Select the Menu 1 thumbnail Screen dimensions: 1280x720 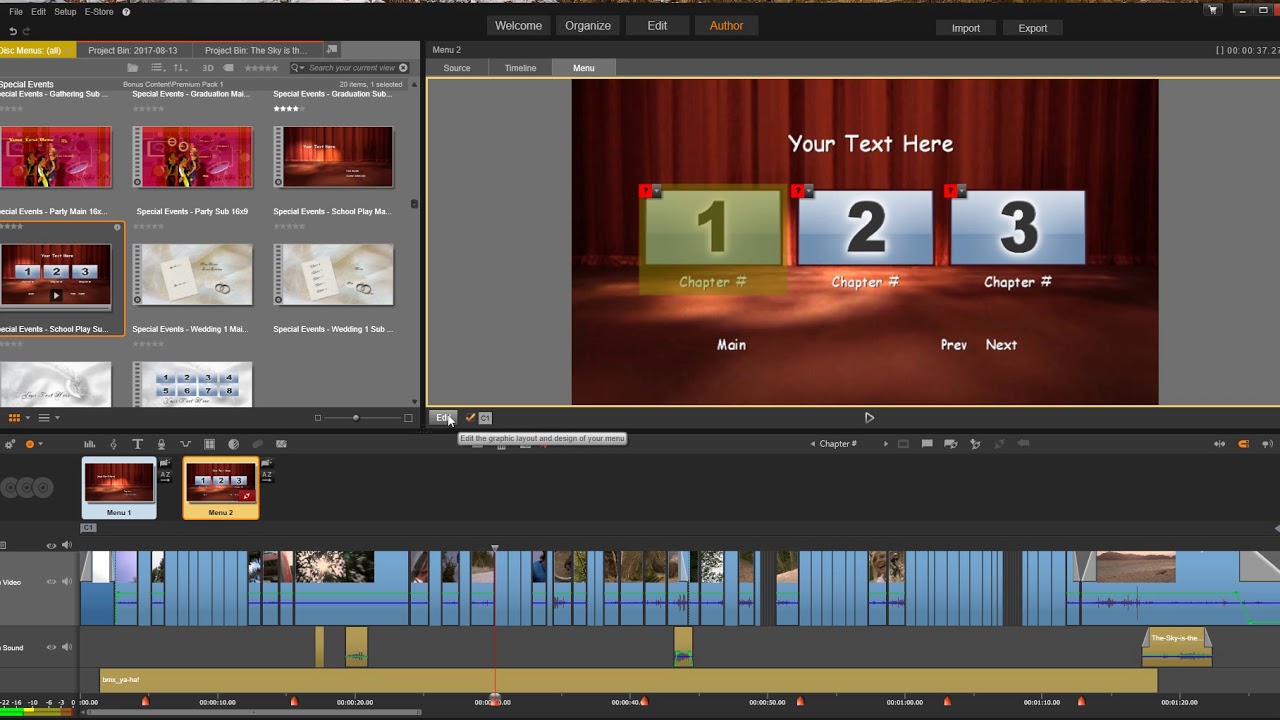(119, 488)
